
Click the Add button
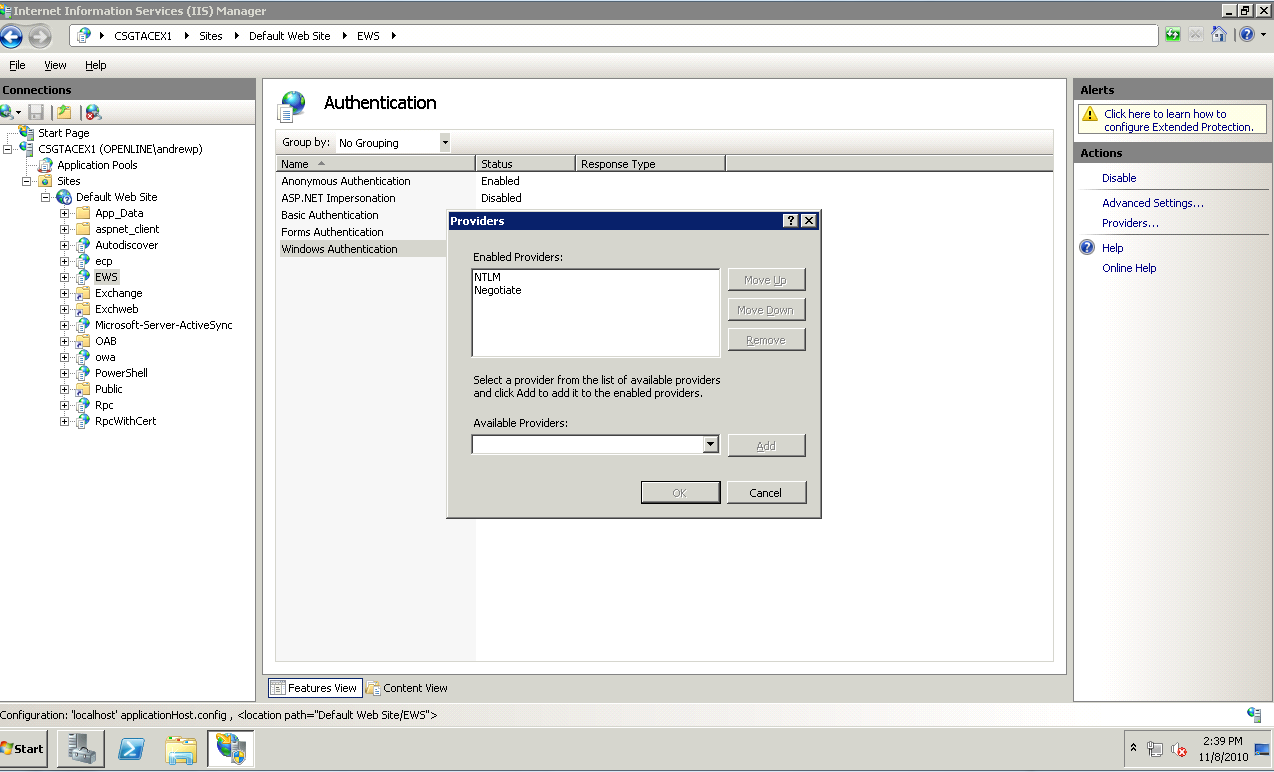tap(766, 446)
